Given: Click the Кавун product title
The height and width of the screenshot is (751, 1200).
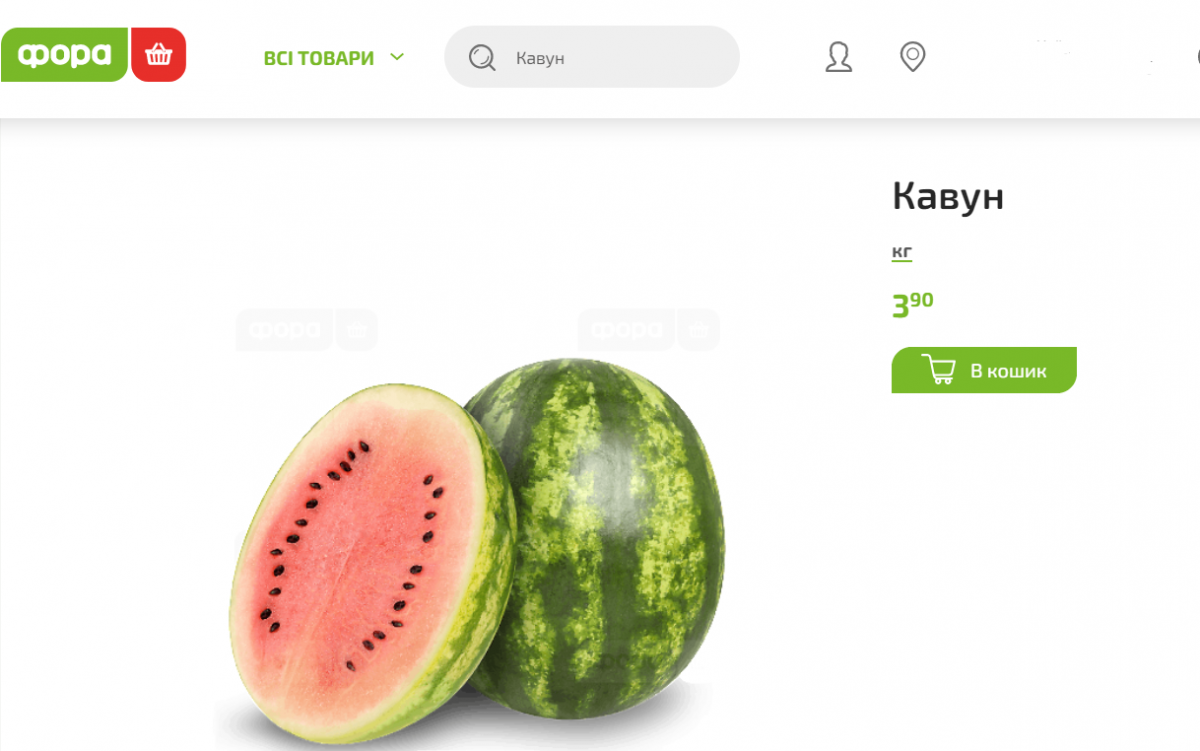Looking at the screenshot, I should (x=948, y=197).
